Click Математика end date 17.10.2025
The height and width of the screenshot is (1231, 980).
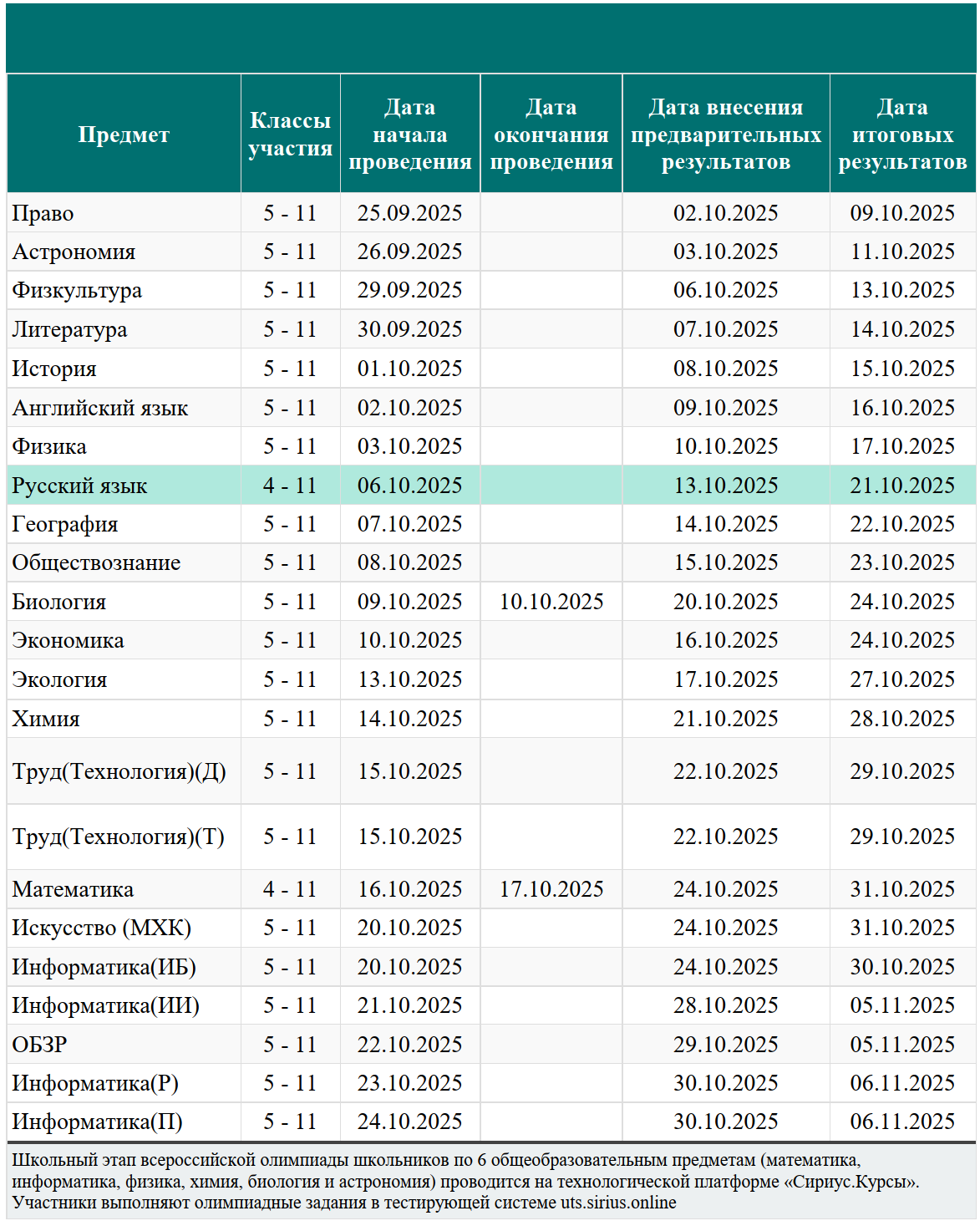coord(551,889)
